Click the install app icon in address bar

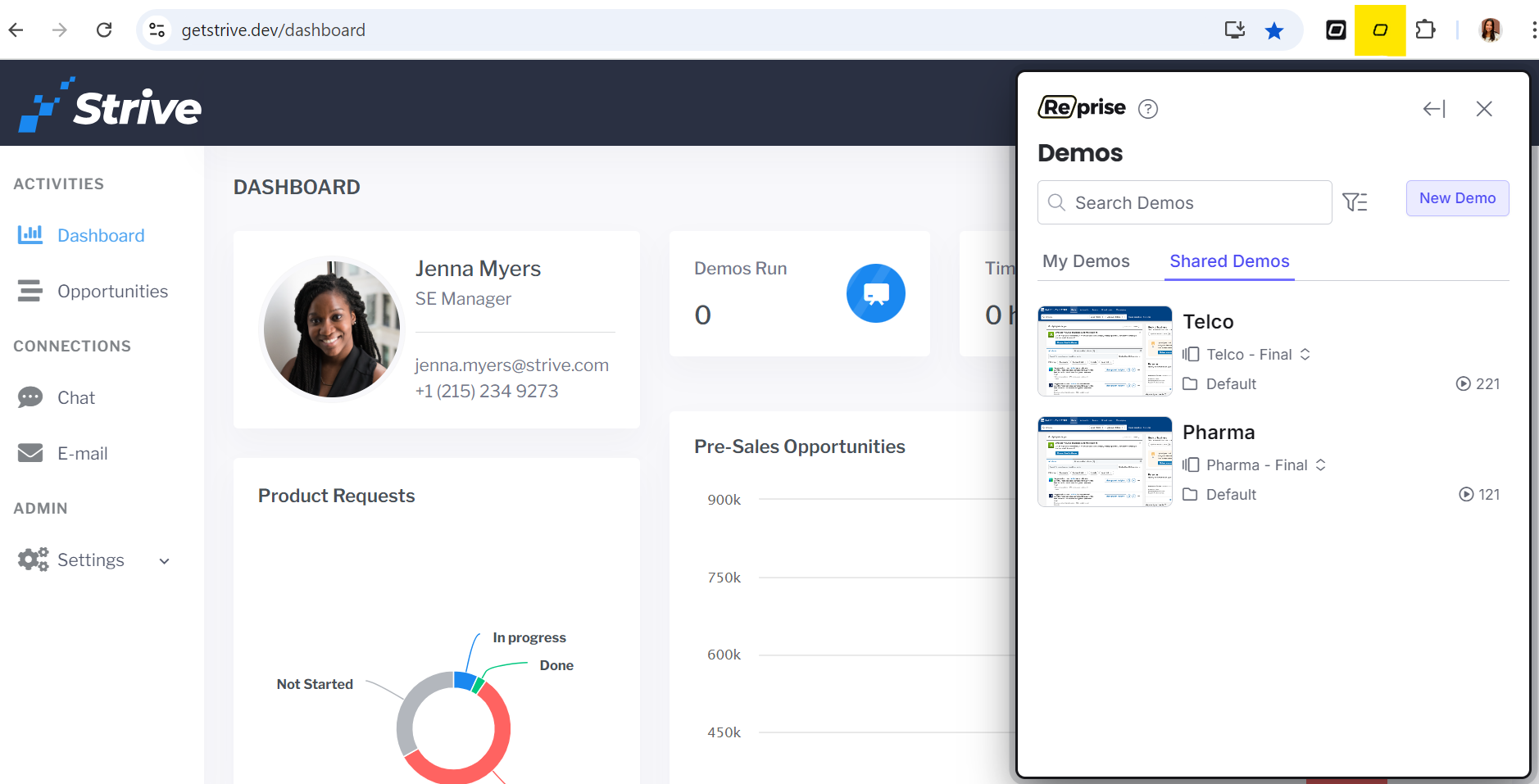(x=1234, y=30)
